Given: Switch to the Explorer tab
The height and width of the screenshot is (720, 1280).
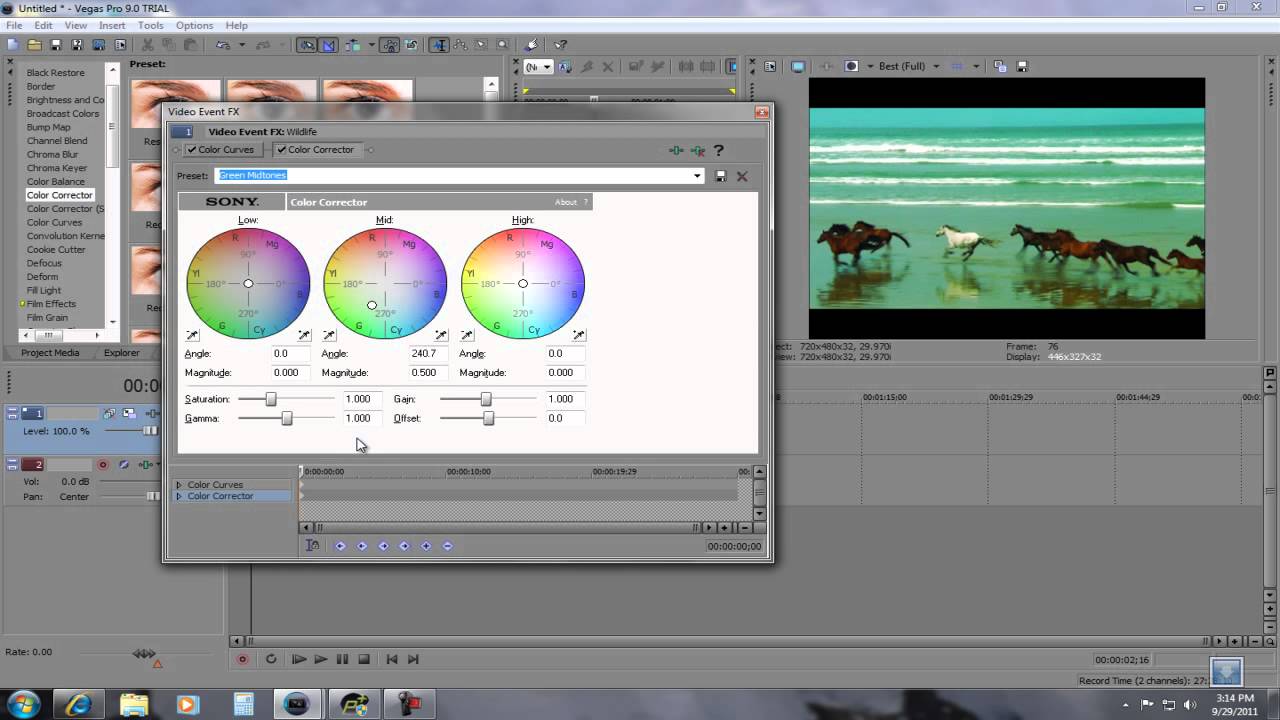Looking at the screenshot, I should pos(122,353).
